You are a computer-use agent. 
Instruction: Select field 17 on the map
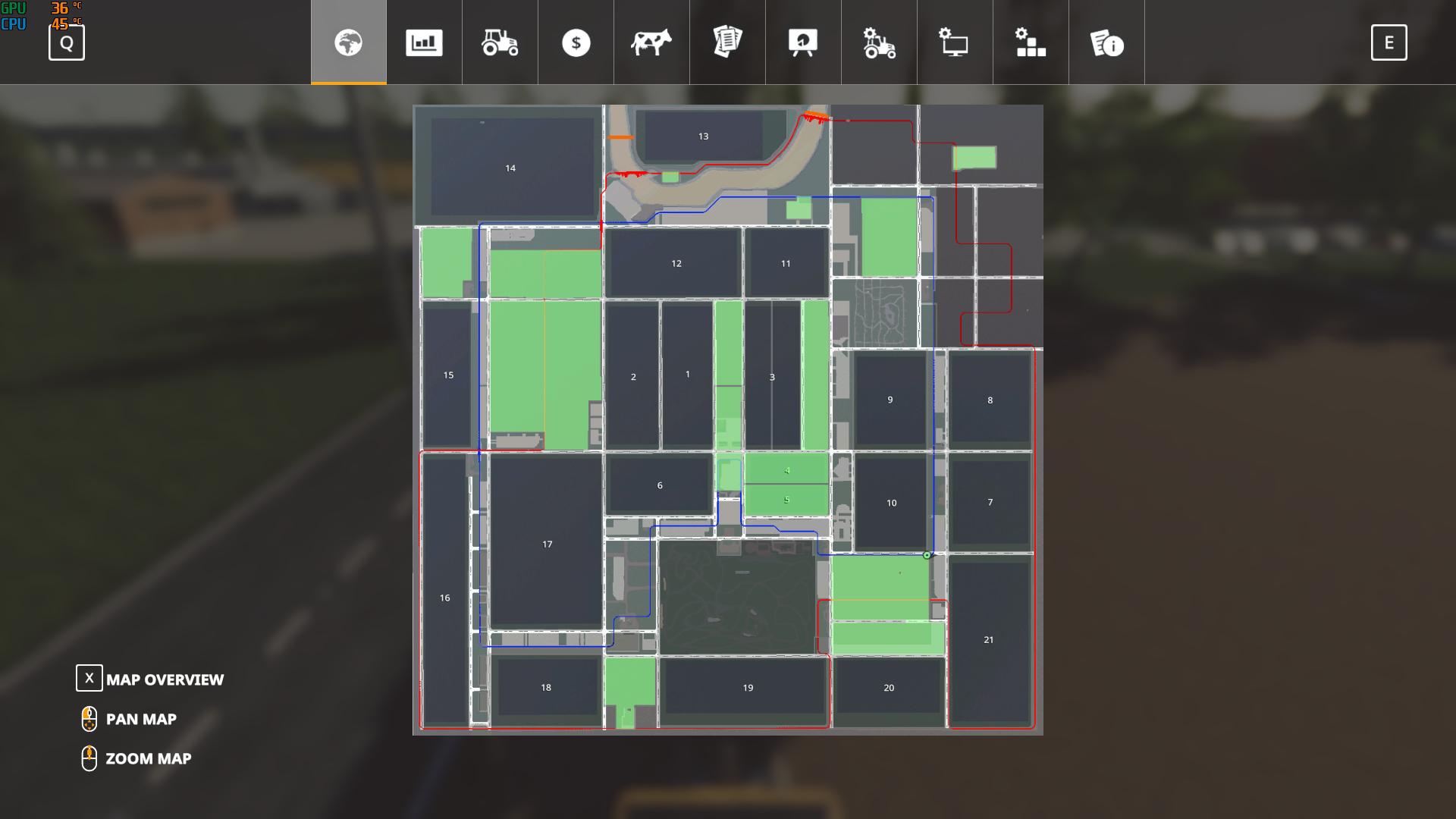coord(547,544)
